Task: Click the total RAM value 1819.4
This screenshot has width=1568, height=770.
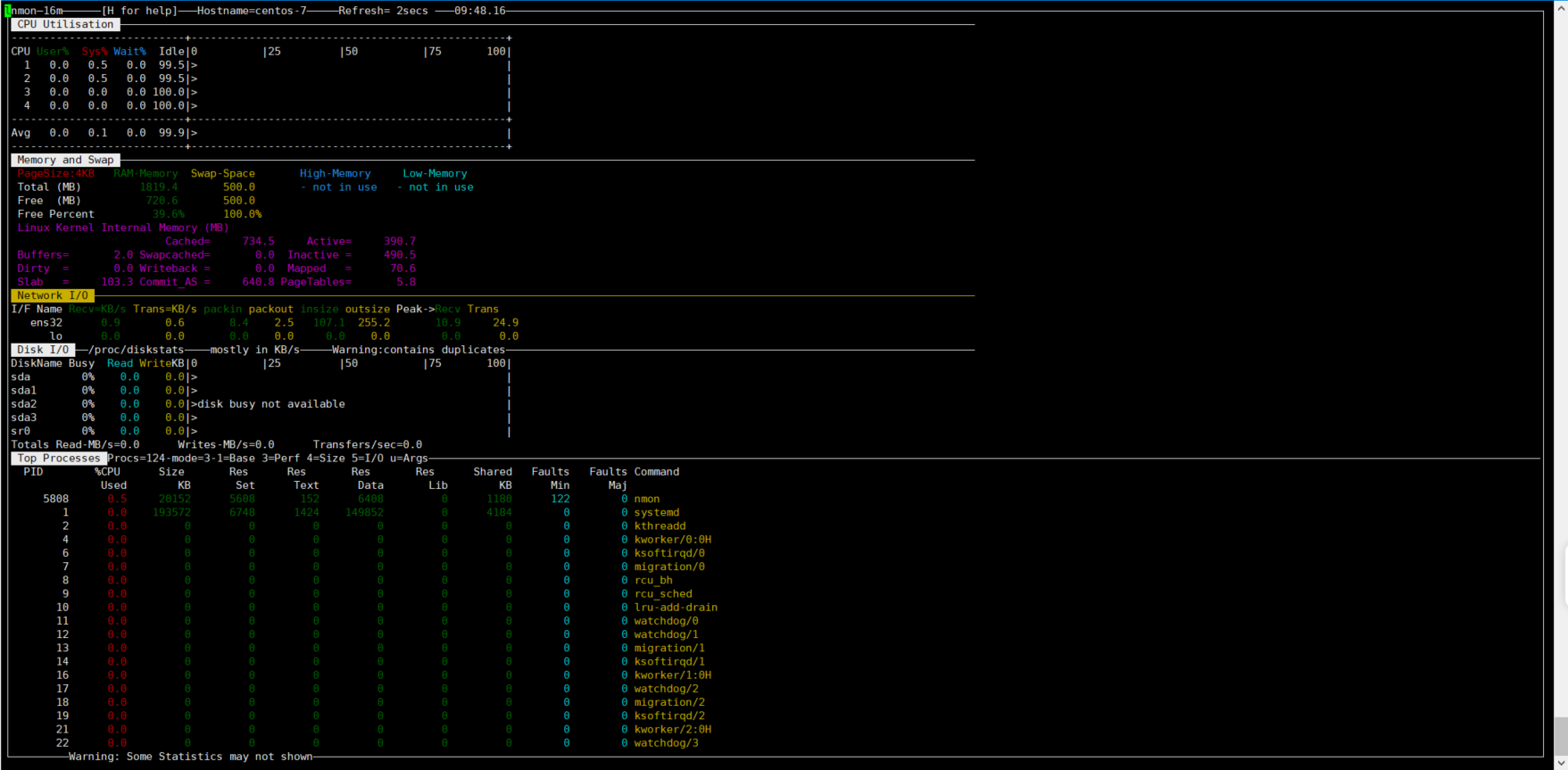Action: click(x=159, y=186)
